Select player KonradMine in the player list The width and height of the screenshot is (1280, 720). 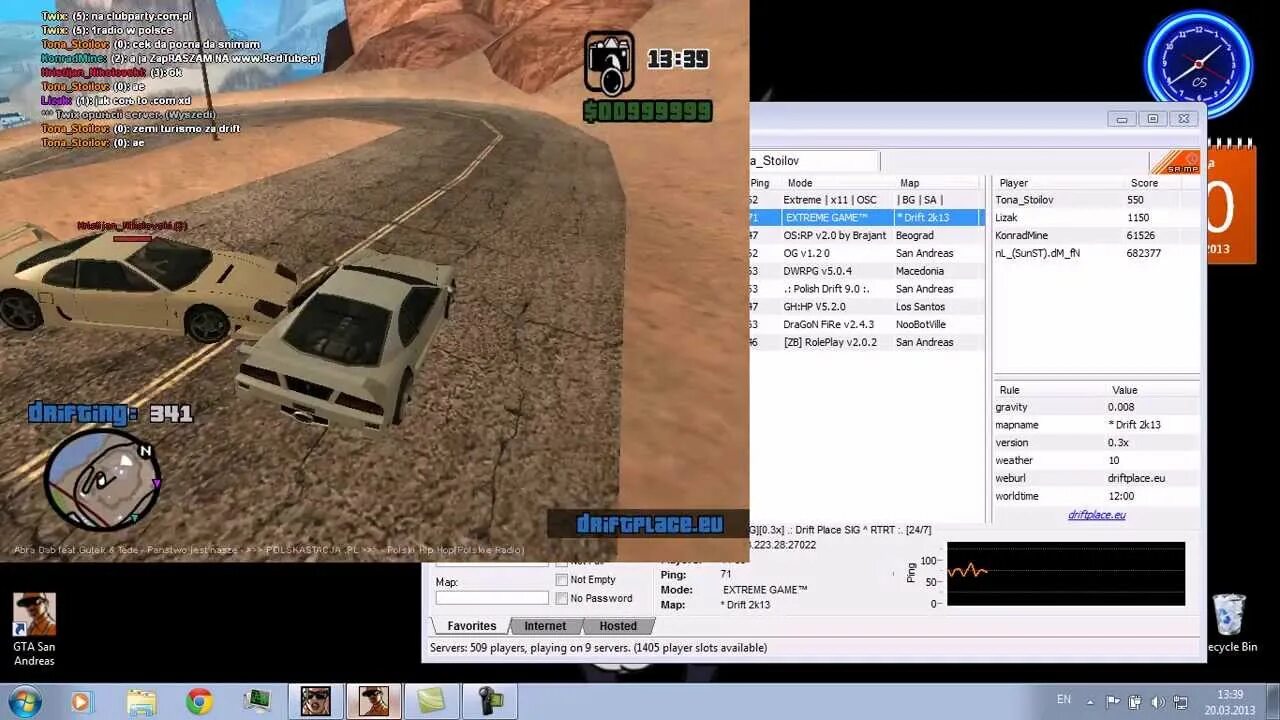[x=1096, y=235]
